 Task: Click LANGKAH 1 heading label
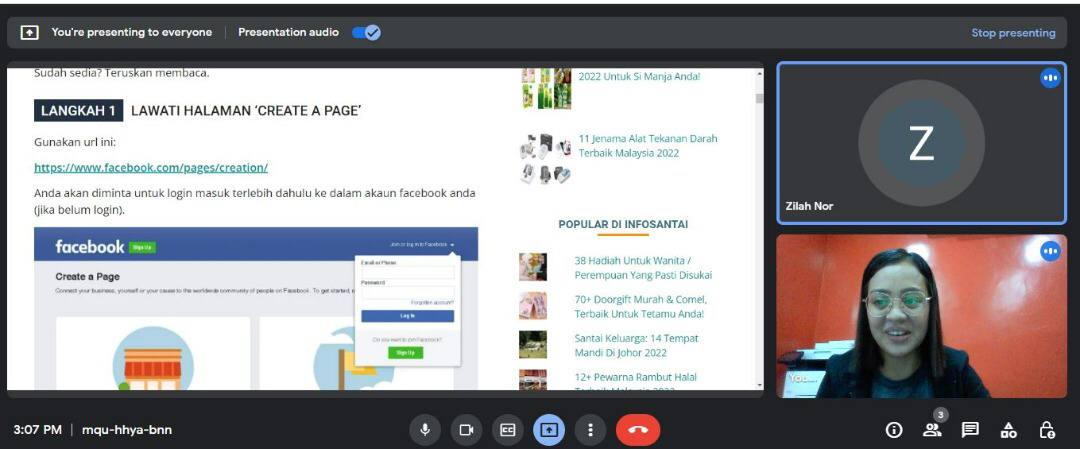[x=79, y=111]
